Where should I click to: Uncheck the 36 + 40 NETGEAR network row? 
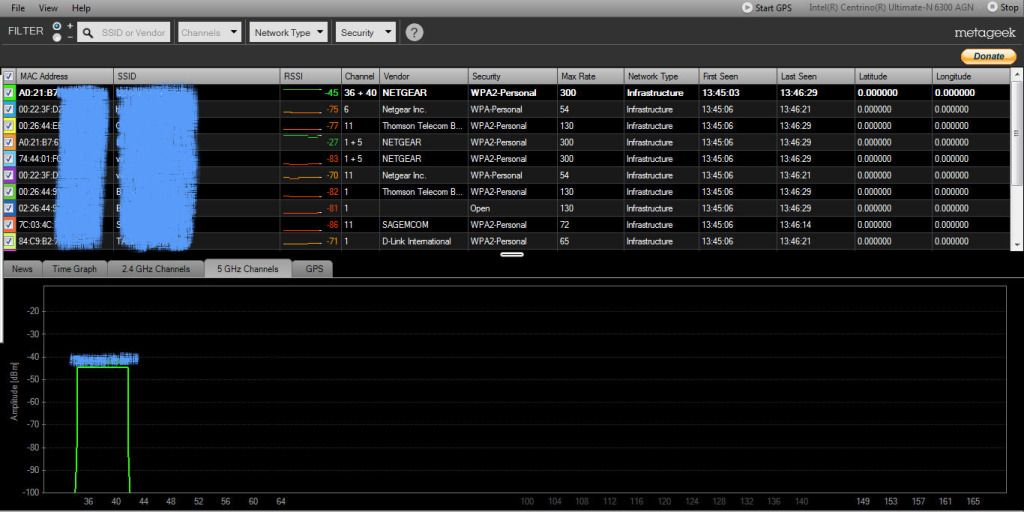pyautogui.click(x=9, y=93)
